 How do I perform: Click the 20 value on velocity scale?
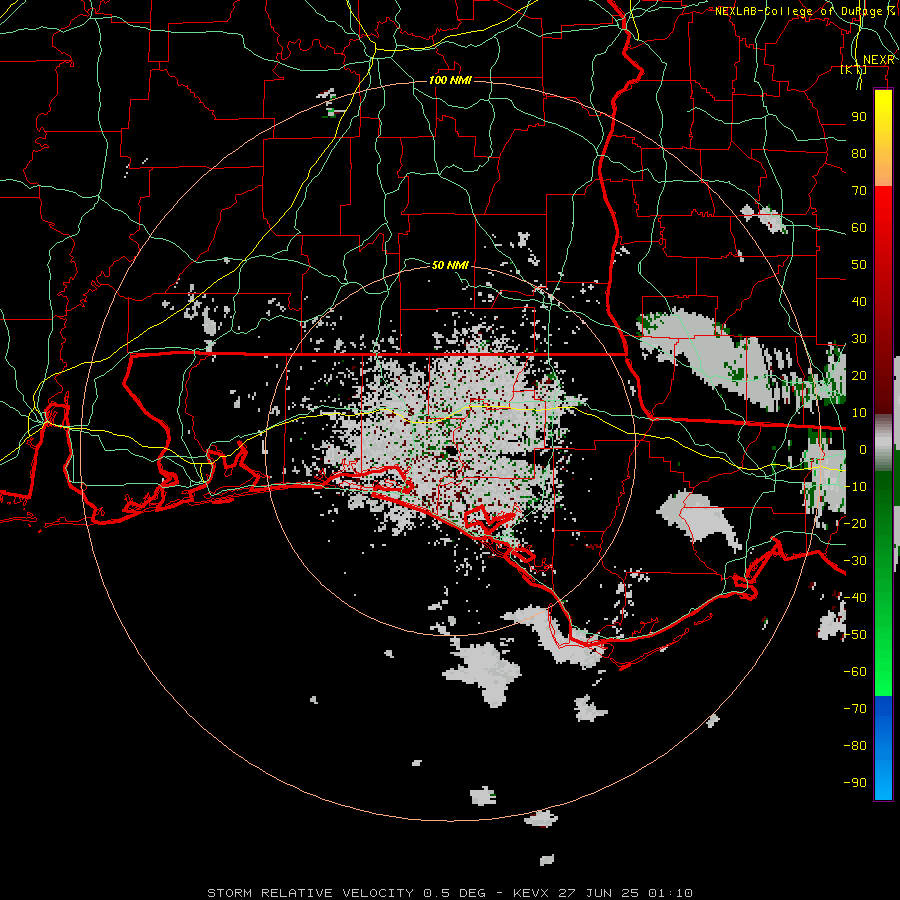859,375
